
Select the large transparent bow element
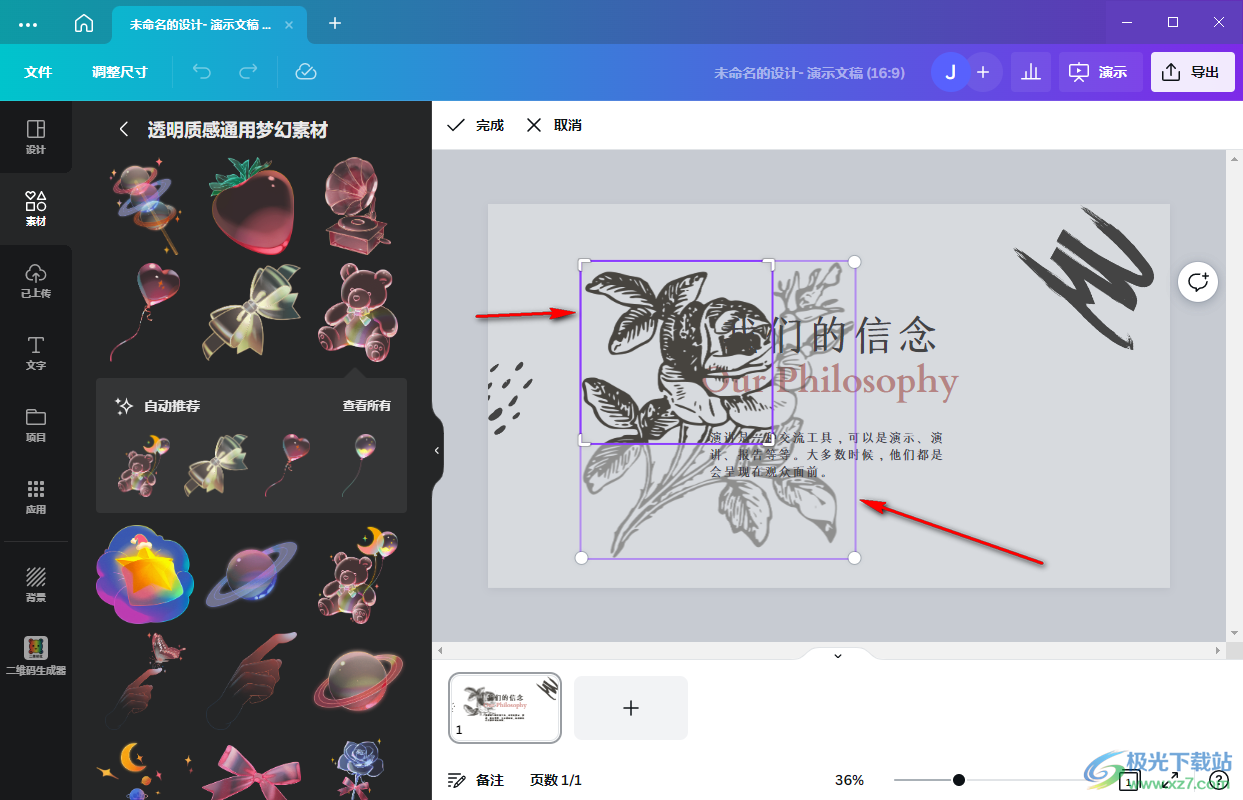251,311
